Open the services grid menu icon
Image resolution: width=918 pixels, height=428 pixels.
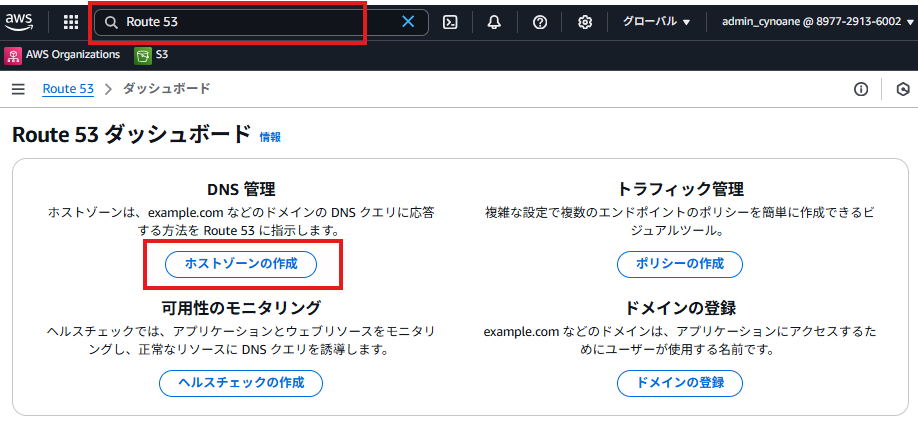click(x=71, y=22)
